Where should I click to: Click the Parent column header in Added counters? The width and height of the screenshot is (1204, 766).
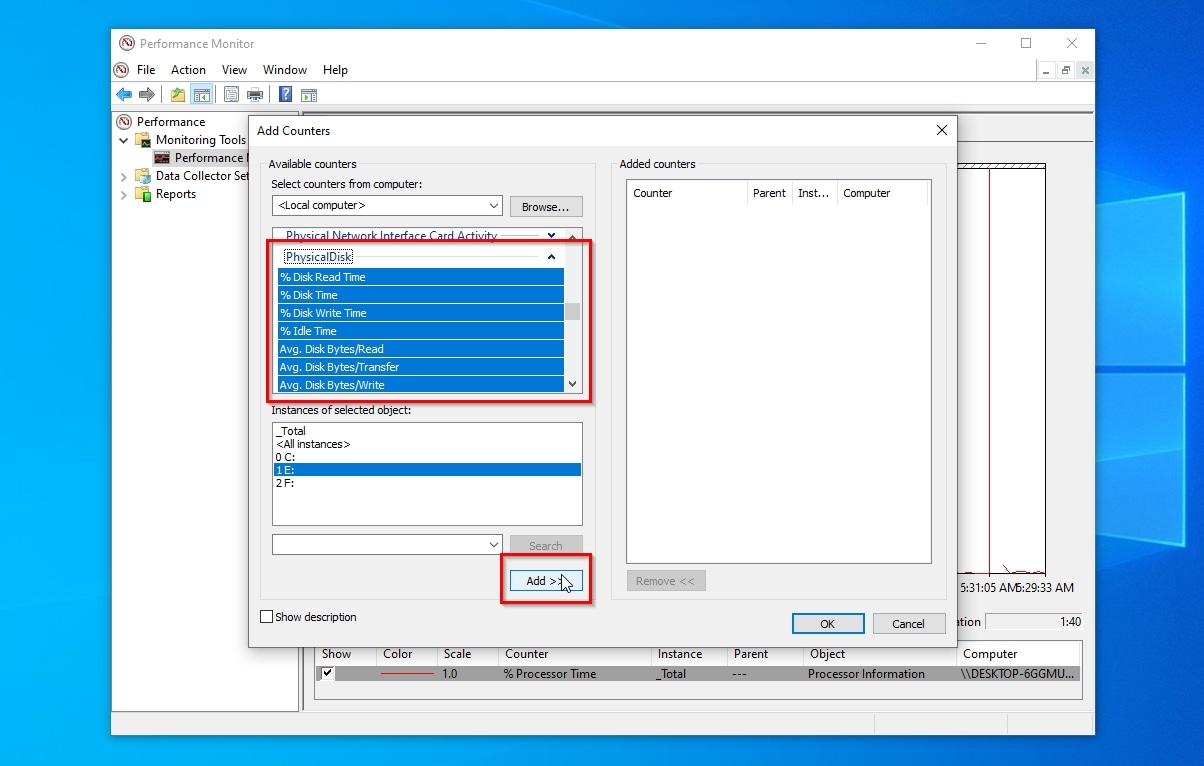point(770,193)
